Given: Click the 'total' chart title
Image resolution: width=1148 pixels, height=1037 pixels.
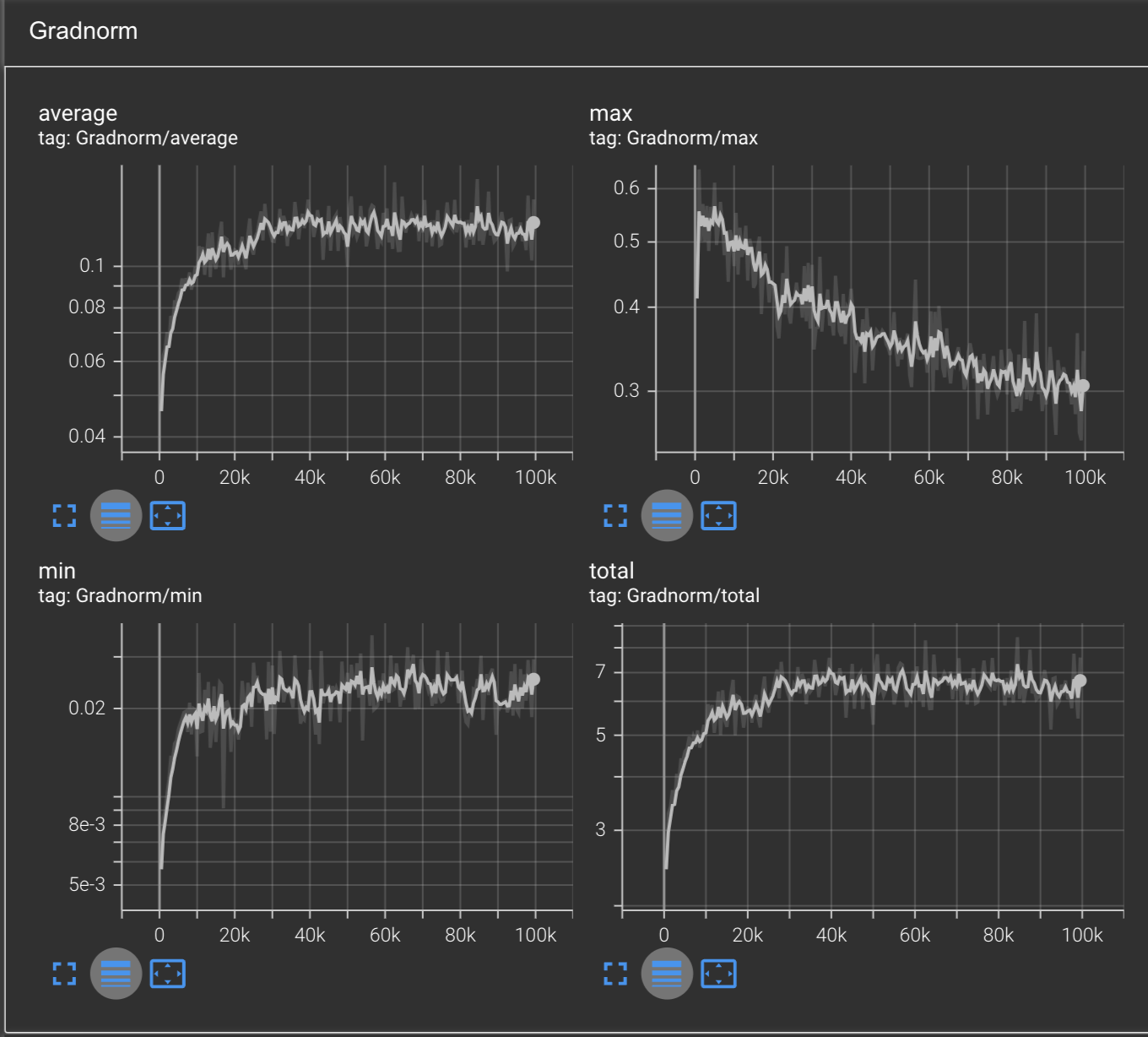Looking at the screenshot, I should 611,571.
